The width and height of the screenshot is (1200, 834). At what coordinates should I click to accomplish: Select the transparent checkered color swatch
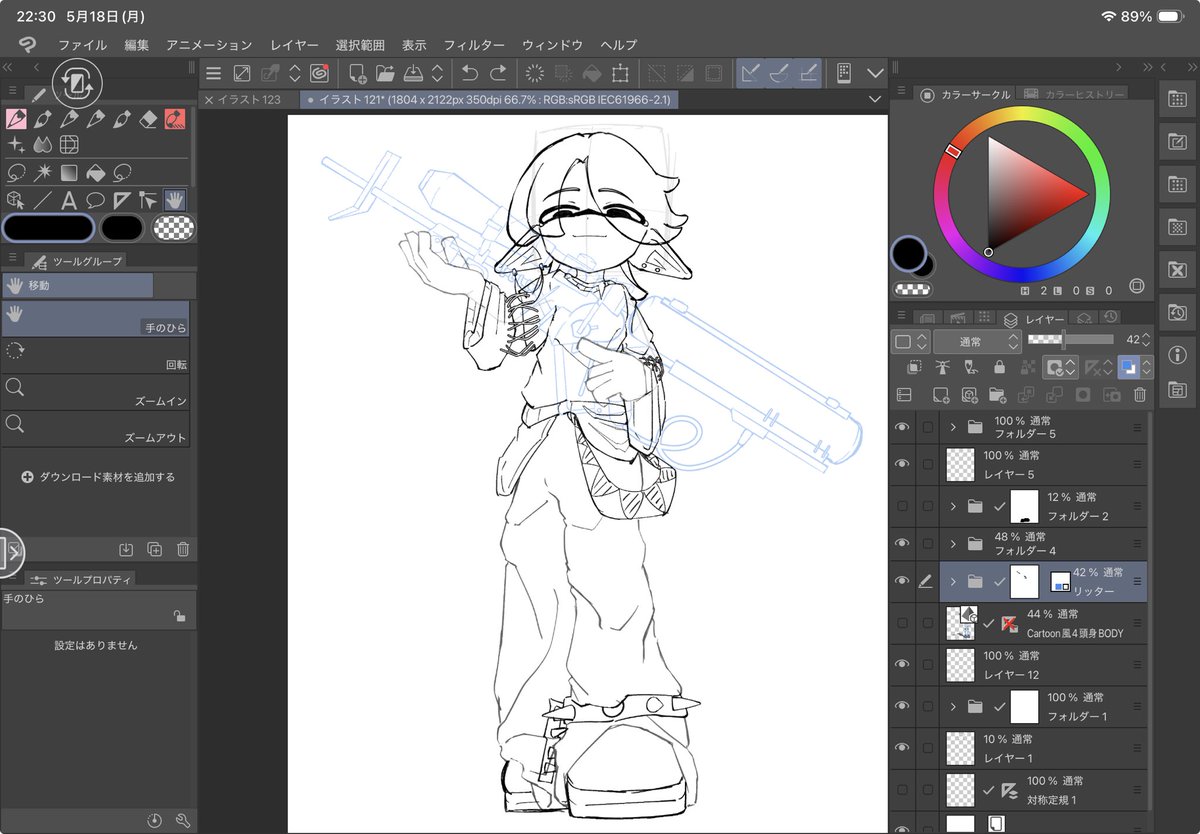pos(174,228)
